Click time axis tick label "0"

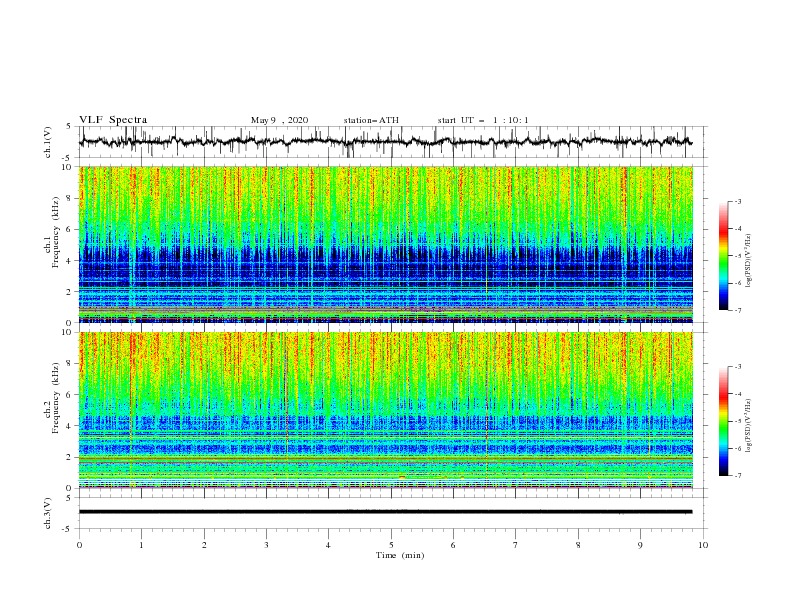79,545
